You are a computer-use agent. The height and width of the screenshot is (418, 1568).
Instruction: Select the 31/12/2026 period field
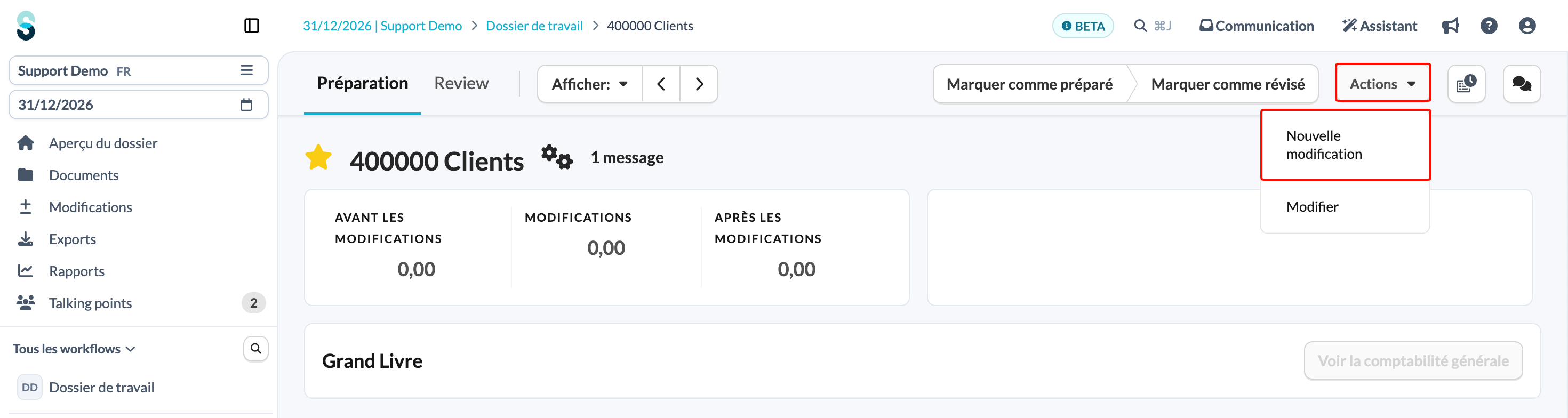coord(138,104)
